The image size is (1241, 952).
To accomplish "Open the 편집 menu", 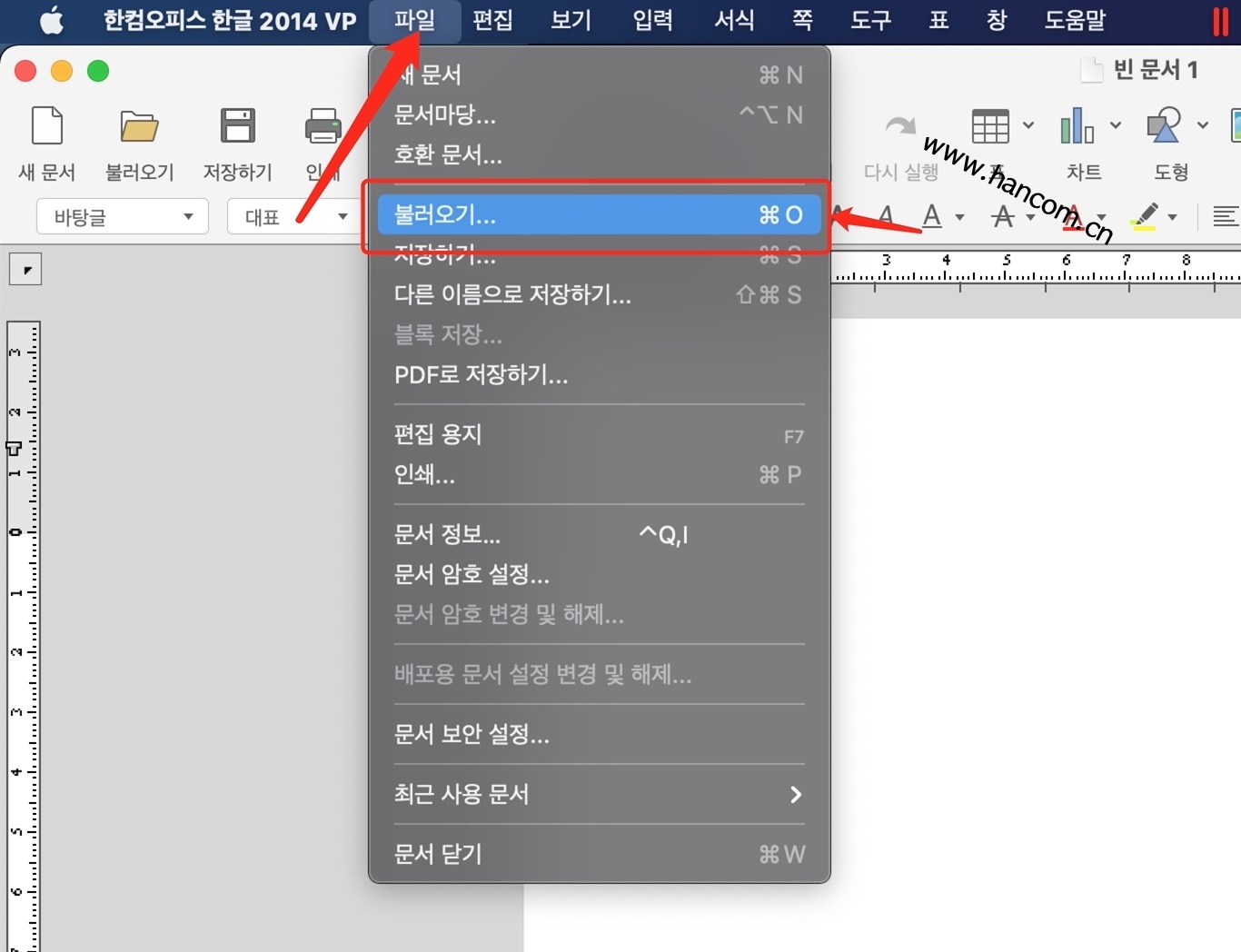I will coord(493,21).
